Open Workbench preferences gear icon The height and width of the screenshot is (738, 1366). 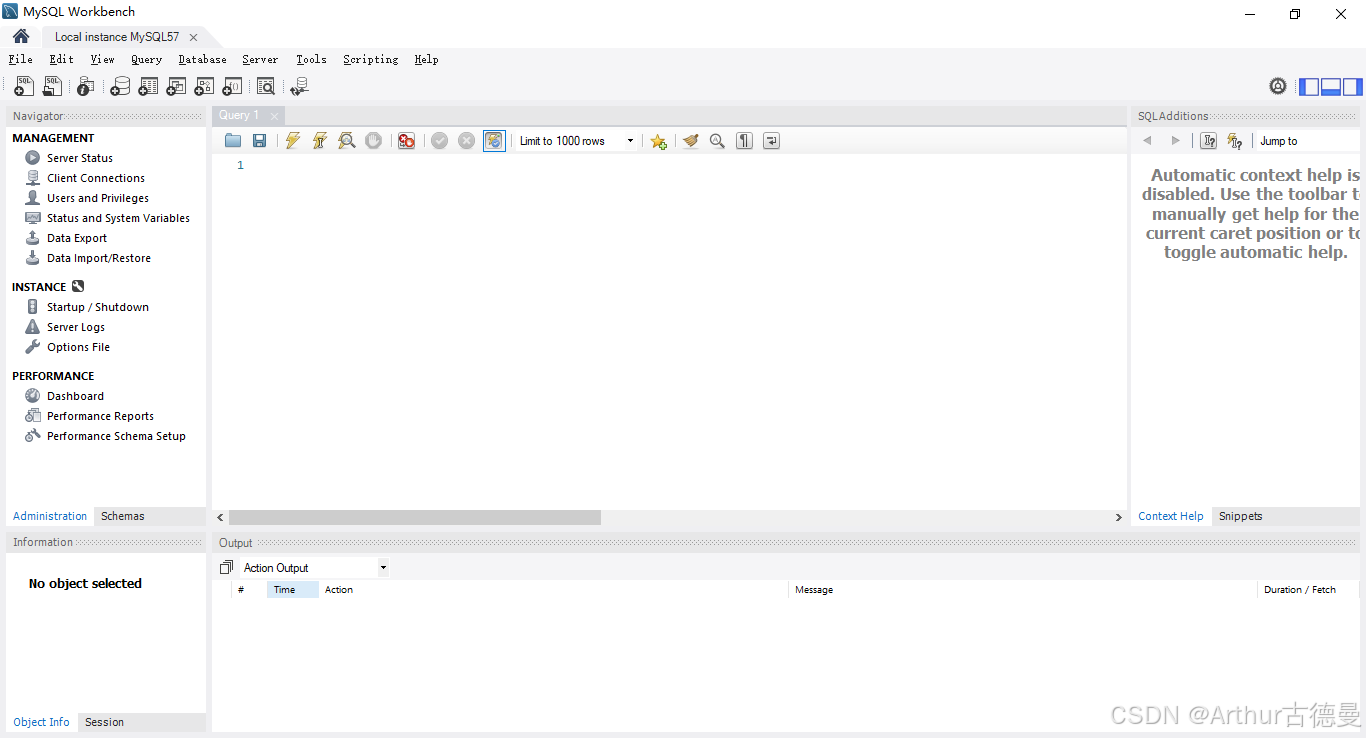pyautogui.click(x=1278, y=86)
